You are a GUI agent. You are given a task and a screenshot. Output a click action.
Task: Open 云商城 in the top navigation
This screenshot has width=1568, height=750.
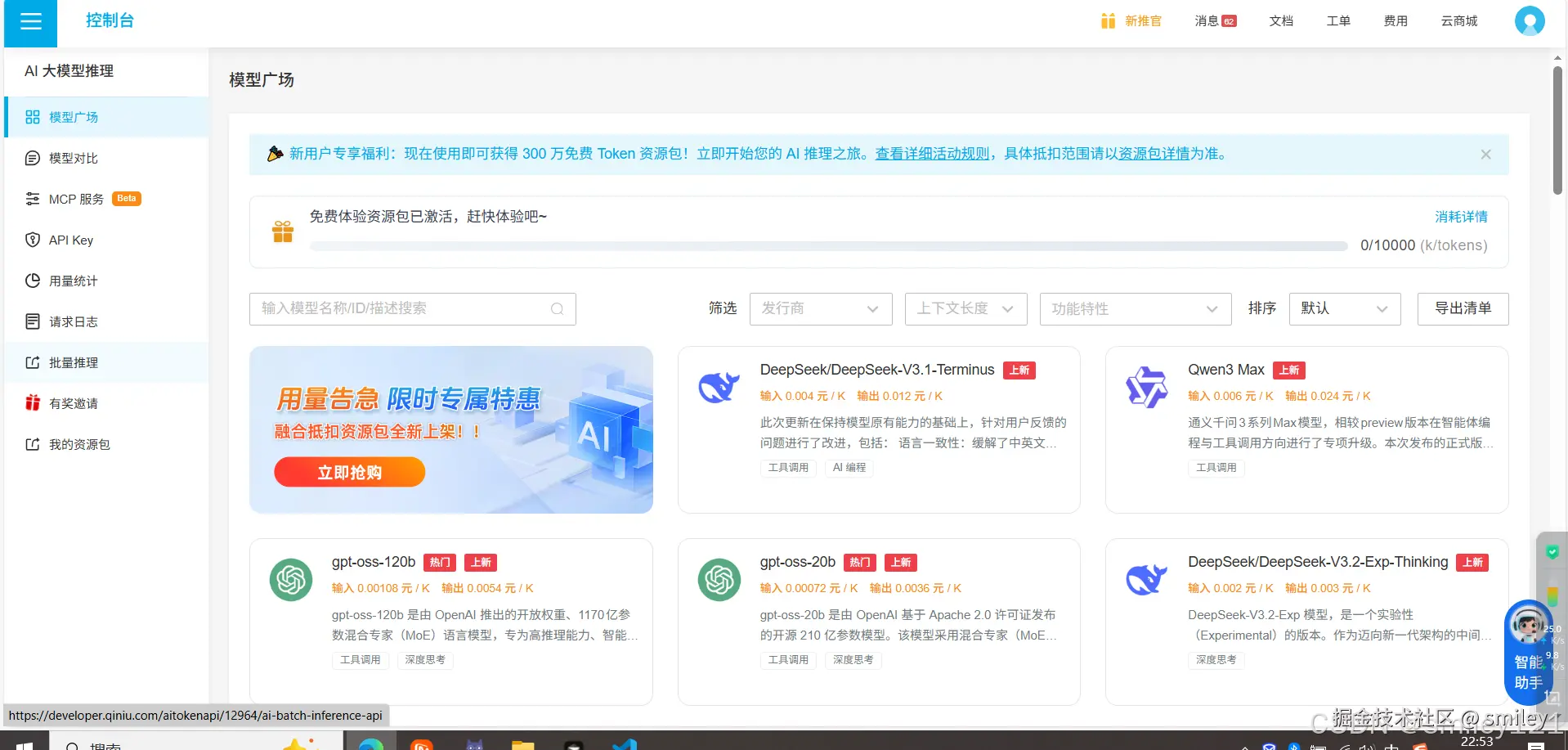tap(1459, 21)
